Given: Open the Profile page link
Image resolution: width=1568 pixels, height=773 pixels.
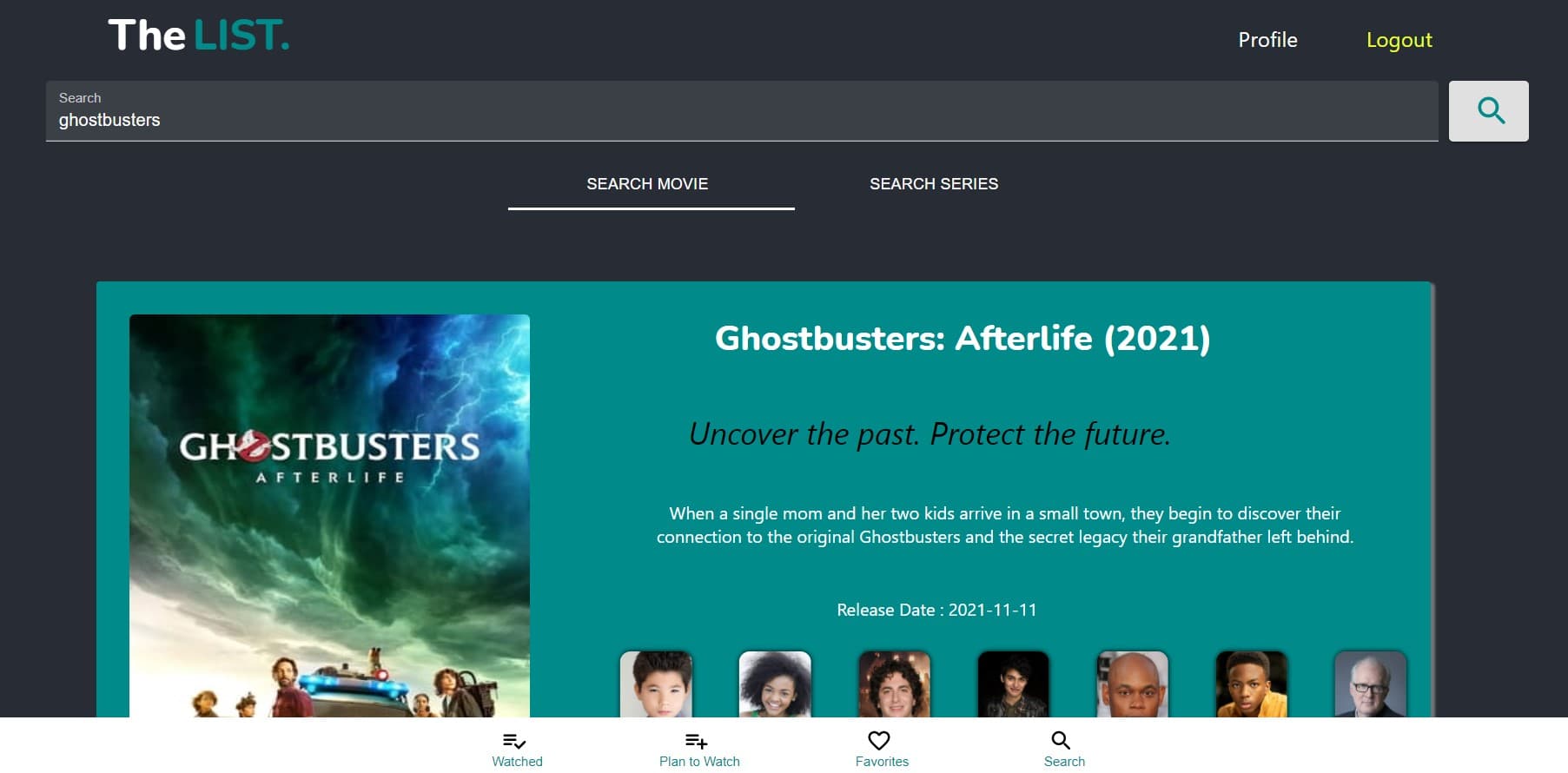Looking at the screenshot, I should click(x=1267, y=40).
